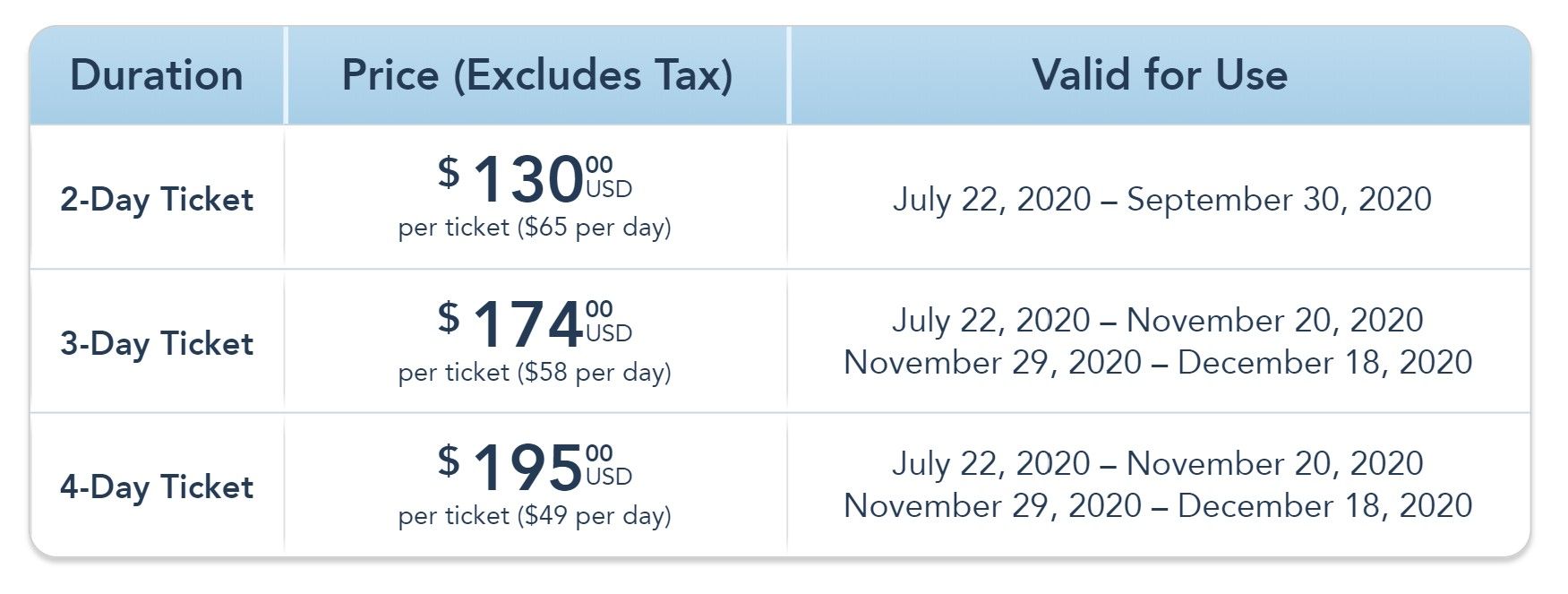Click 3-Day November 29 – December 18 range
1568x594 pixels.
coord(1157,362)
